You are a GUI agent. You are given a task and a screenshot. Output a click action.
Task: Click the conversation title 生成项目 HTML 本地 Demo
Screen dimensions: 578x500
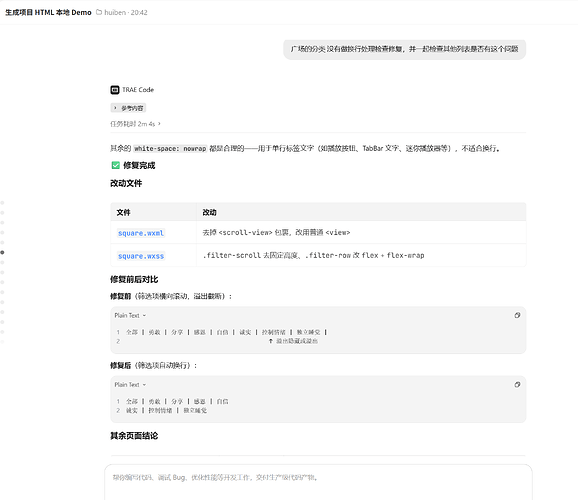[48, 13]
